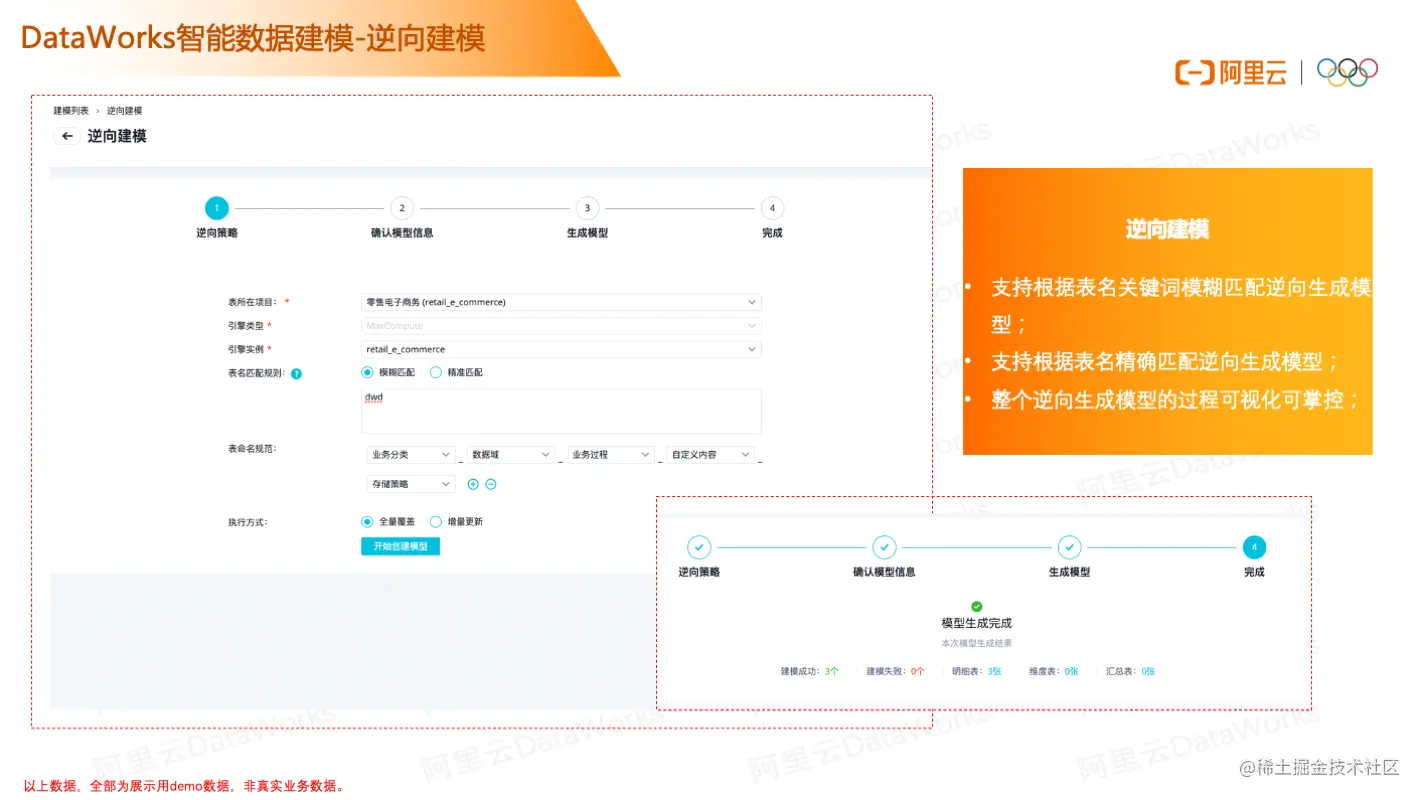Click the Aliyun logo
The width and height of the screenshot is (1422, 800).
pyautogui.click(x=1231, y=72)
